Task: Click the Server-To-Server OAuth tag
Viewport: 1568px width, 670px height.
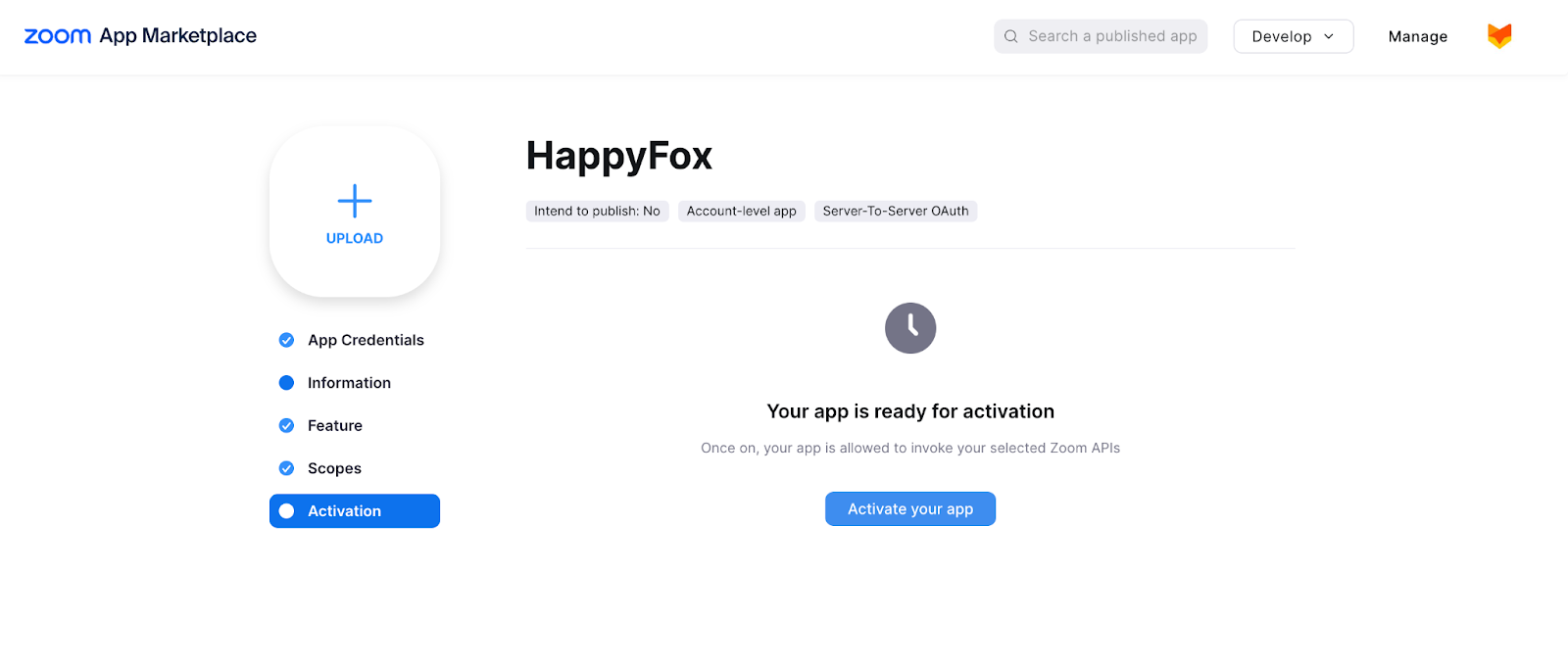Action: coord(896,211)
